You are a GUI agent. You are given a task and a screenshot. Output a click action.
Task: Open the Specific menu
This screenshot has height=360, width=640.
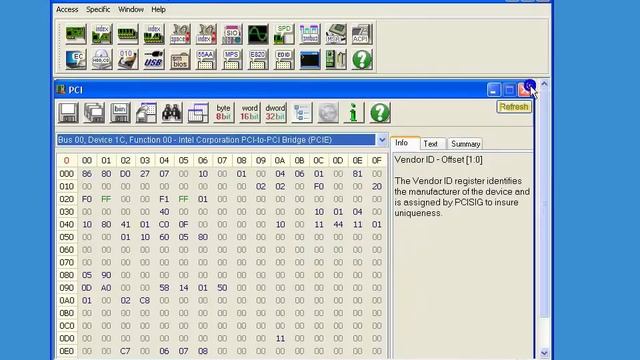[x=98, y=9]
